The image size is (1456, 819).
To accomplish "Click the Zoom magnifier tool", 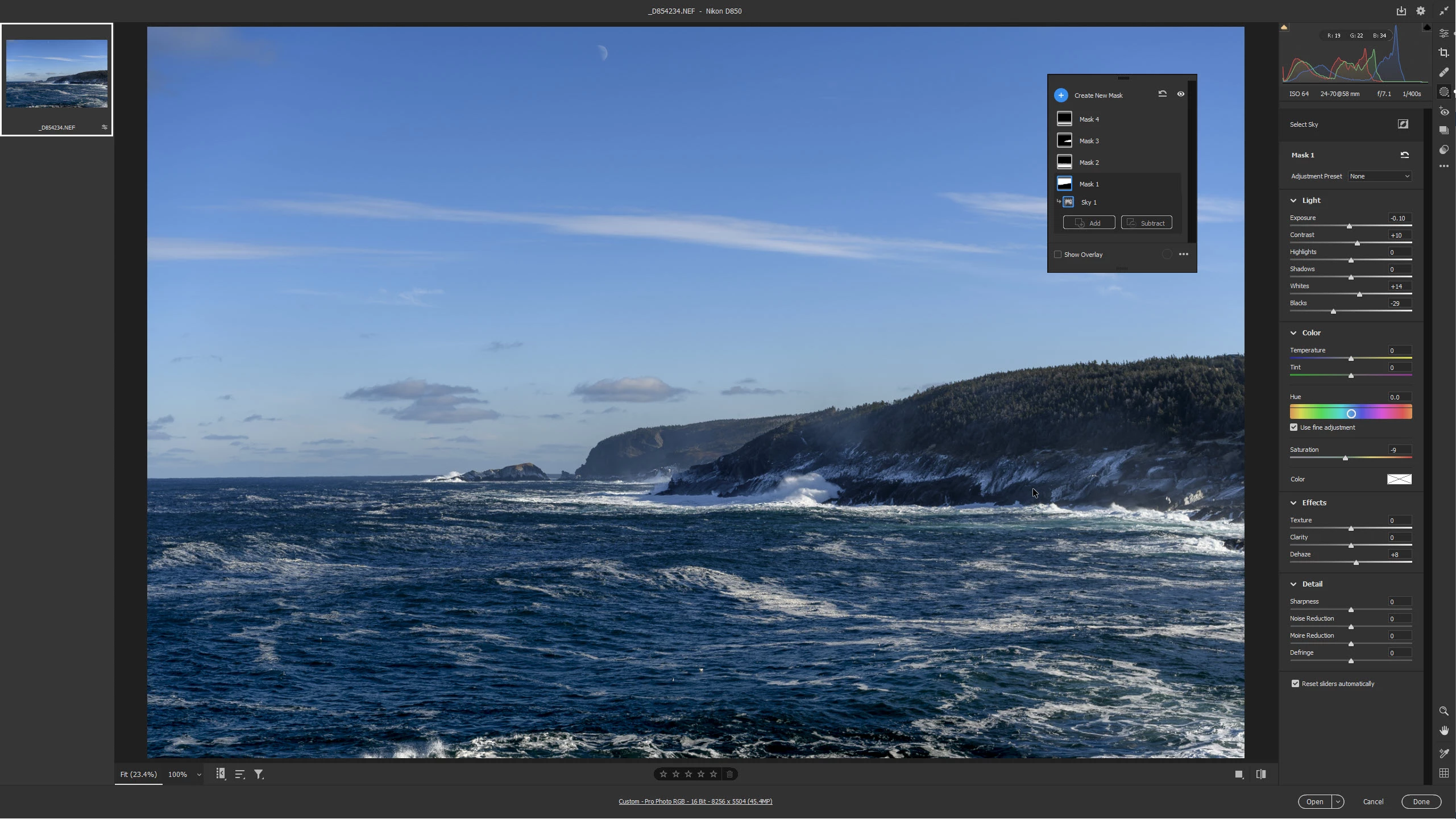I will coord(1443,712).
